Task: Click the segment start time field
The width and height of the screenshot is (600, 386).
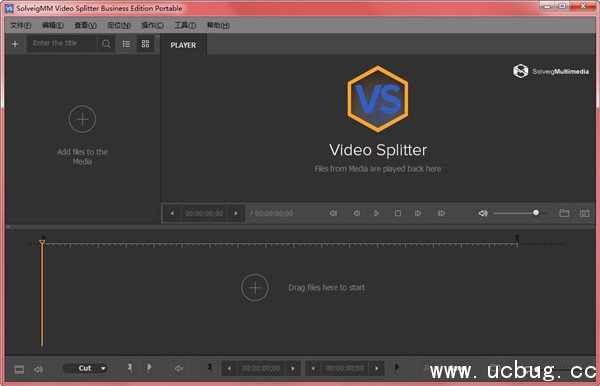Action: [x=261, y=368]
